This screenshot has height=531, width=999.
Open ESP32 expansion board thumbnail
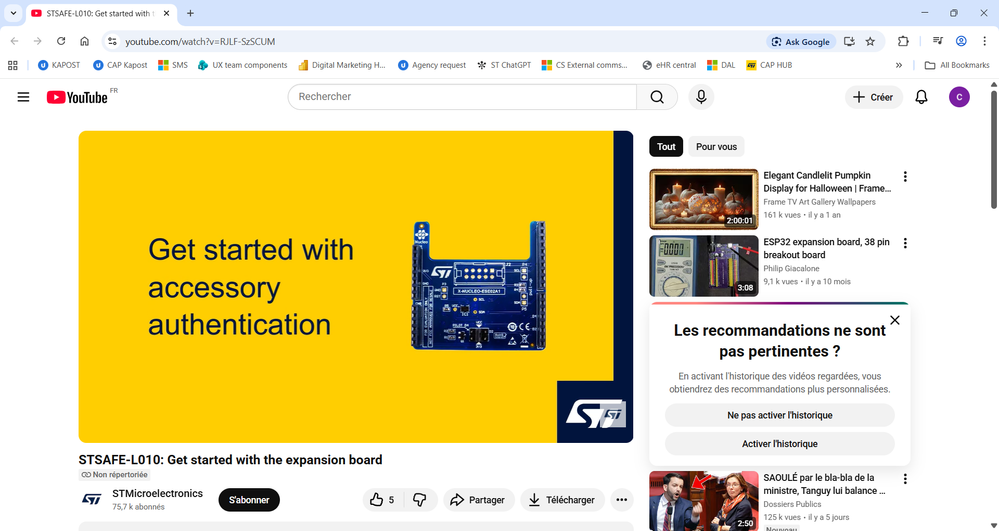pyautogui.click(x=703, y=266)
